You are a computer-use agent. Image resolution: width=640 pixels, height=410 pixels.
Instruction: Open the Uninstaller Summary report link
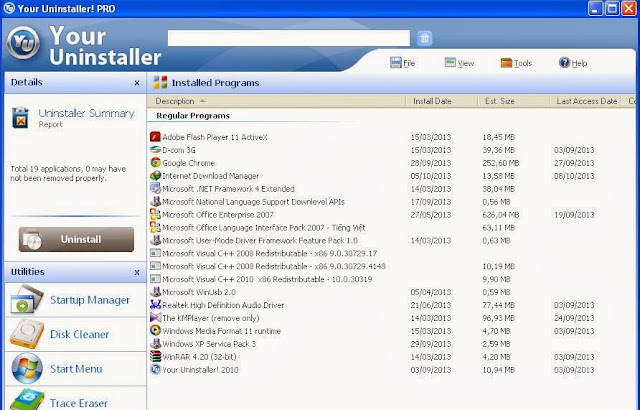[86, 113]
